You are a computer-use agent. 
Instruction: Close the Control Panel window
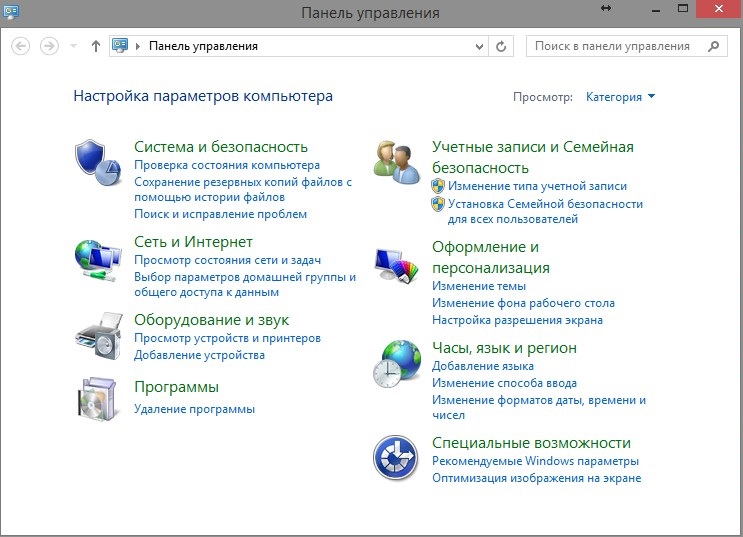point(719,9)
